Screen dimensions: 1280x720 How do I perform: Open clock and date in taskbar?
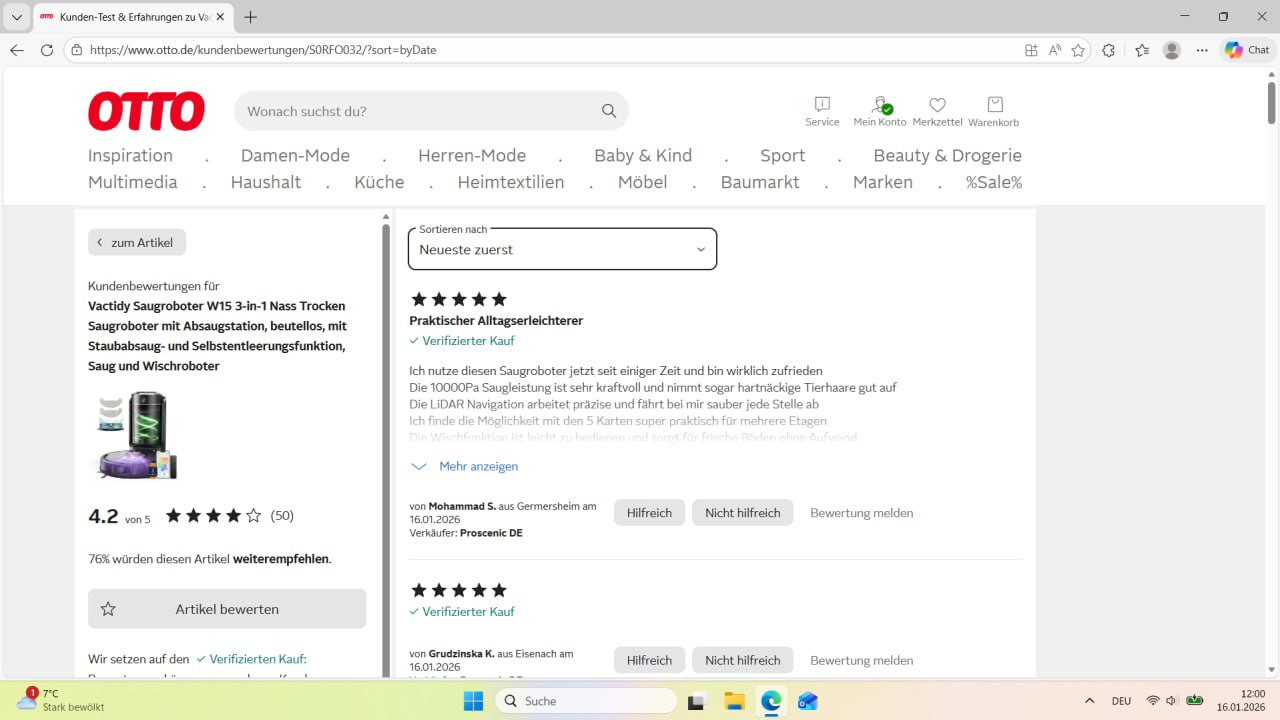tap(1241, 700)
